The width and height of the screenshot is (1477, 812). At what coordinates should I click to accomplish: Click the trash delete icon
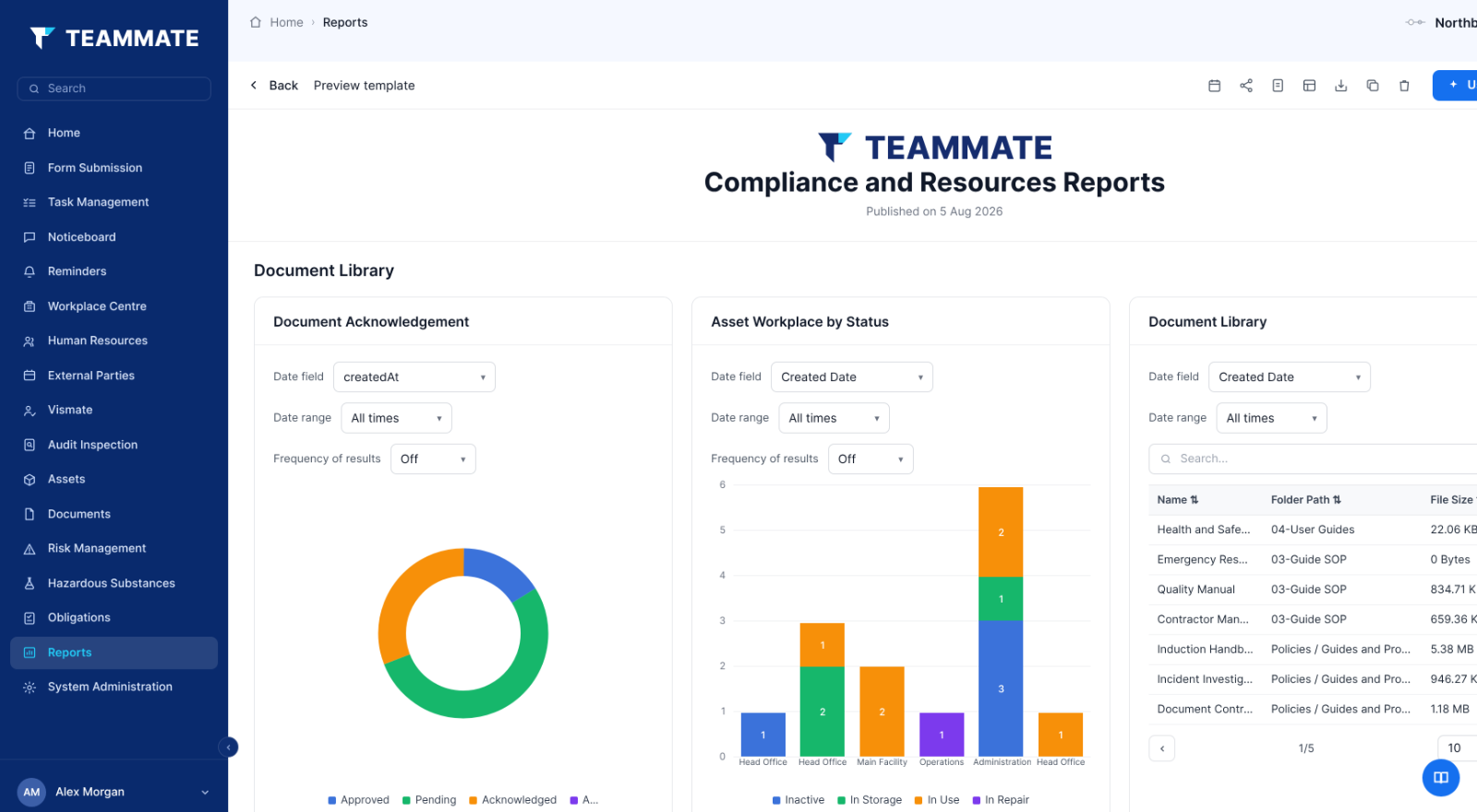tap(1404, 86)
